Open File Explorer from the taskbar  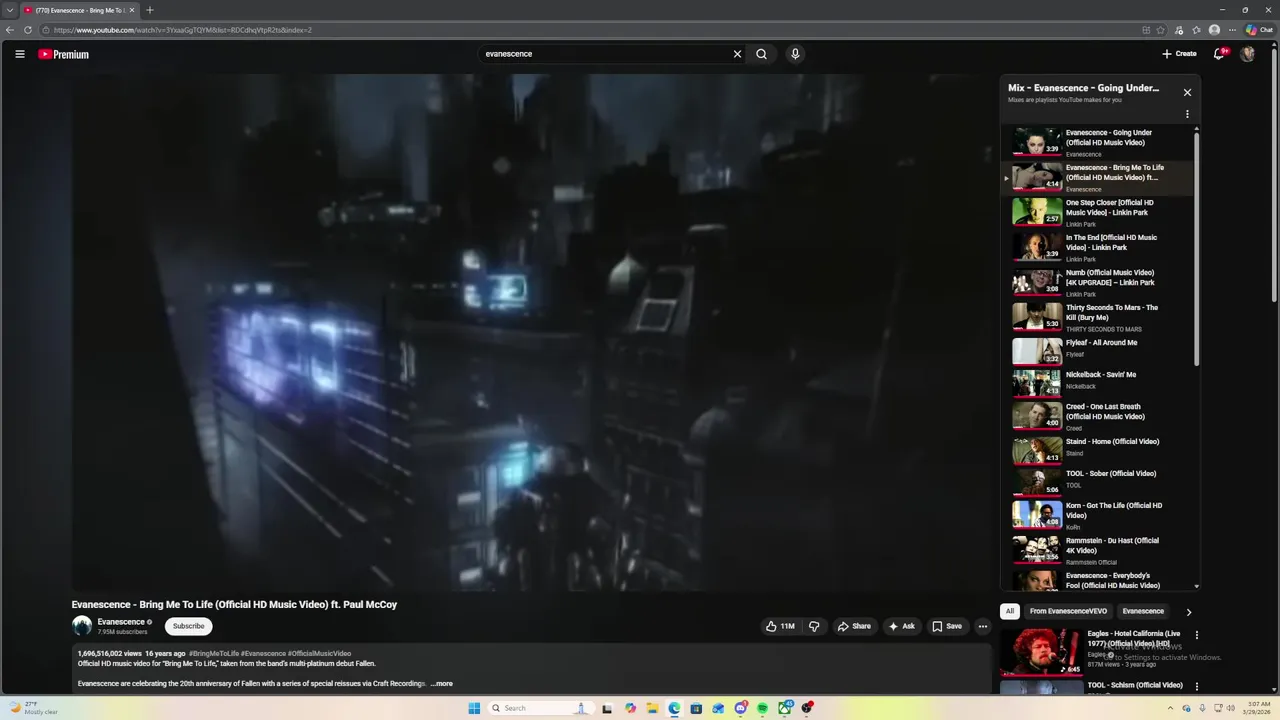[x=652, y=708]
